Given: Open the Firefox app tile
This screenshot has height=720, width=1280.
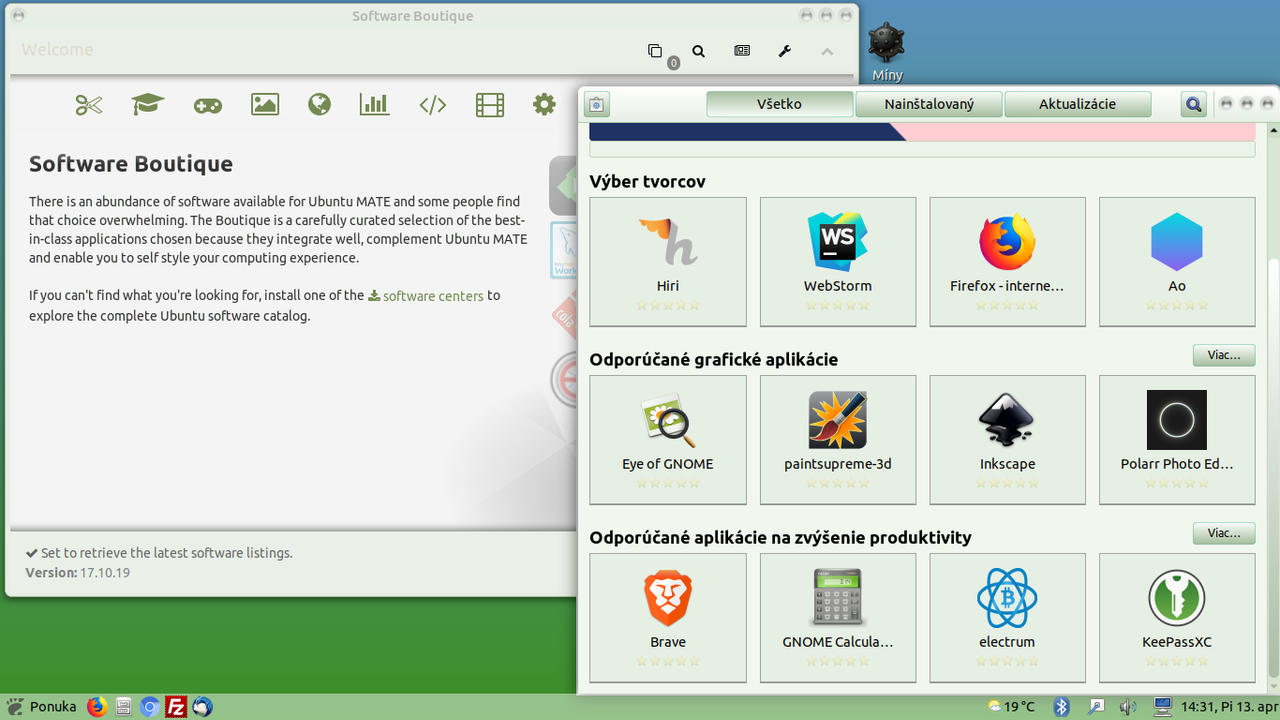Looking at the screenshot, I should click(1008, 262).
